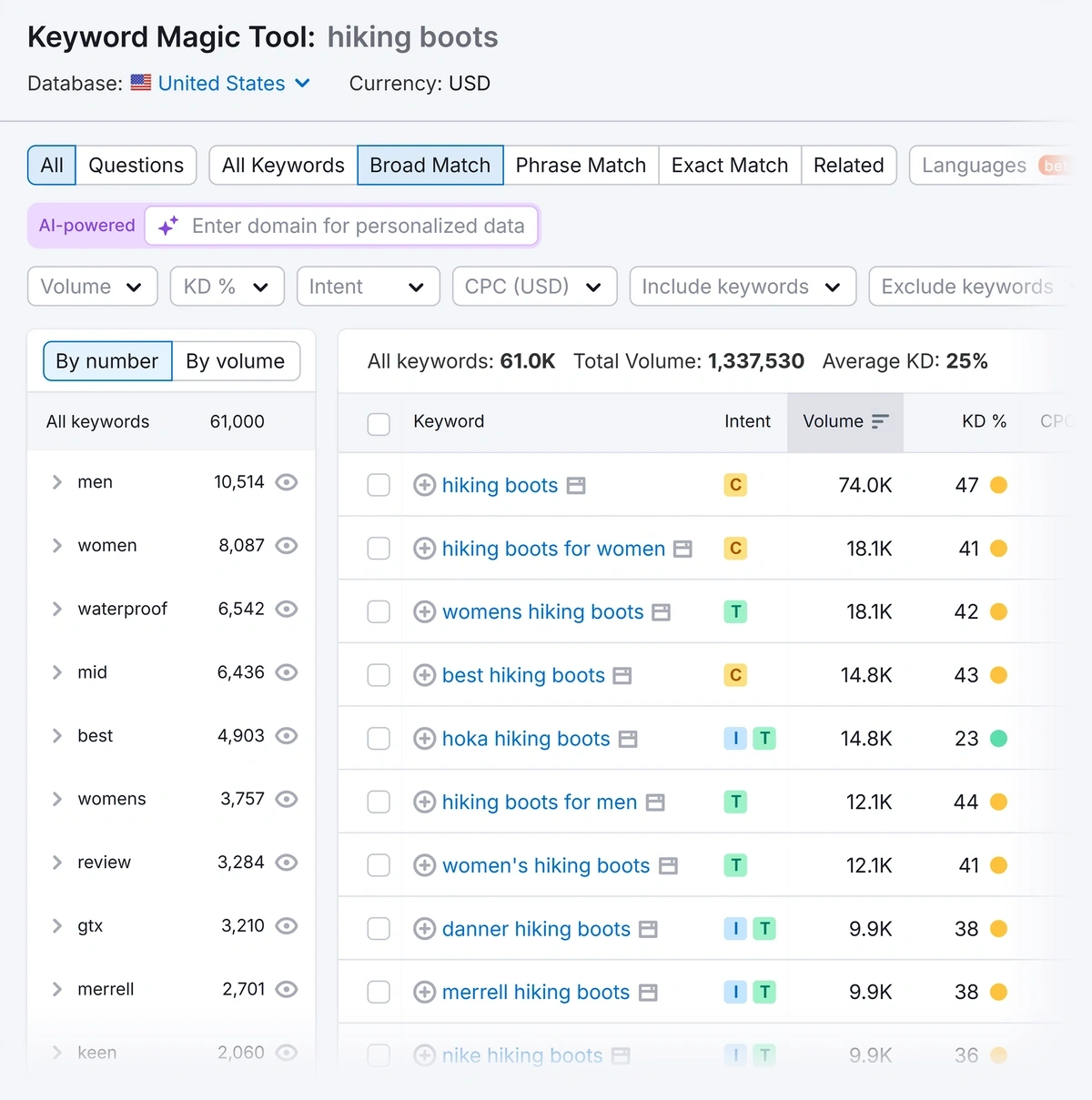The width and height of the screenshot is (1092, 1100).
Task: Select the Questions tab
Action: (136, 166)
